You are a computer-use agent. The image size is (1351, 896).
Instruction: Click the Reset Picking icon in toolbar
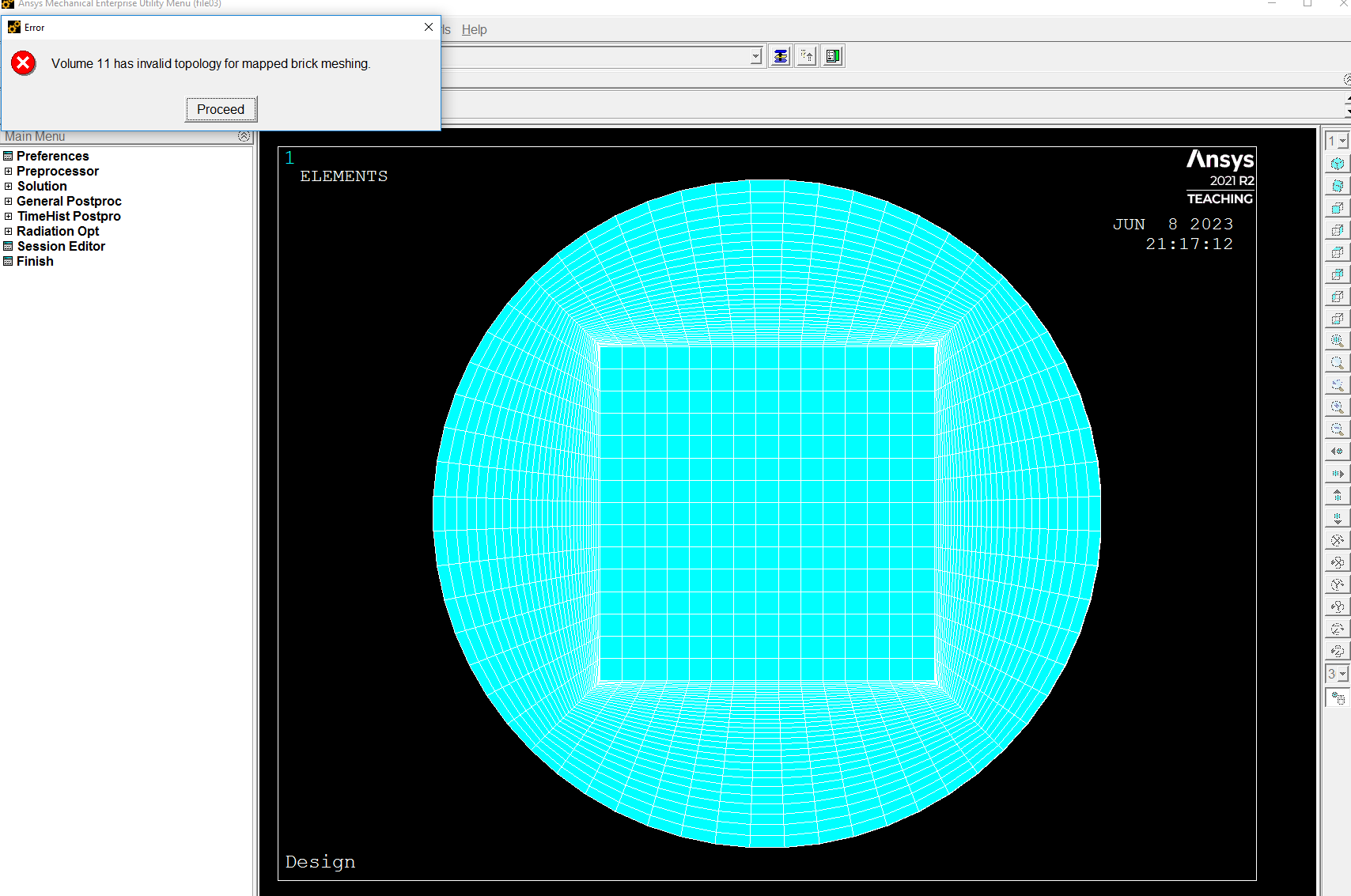click(807, 56)
